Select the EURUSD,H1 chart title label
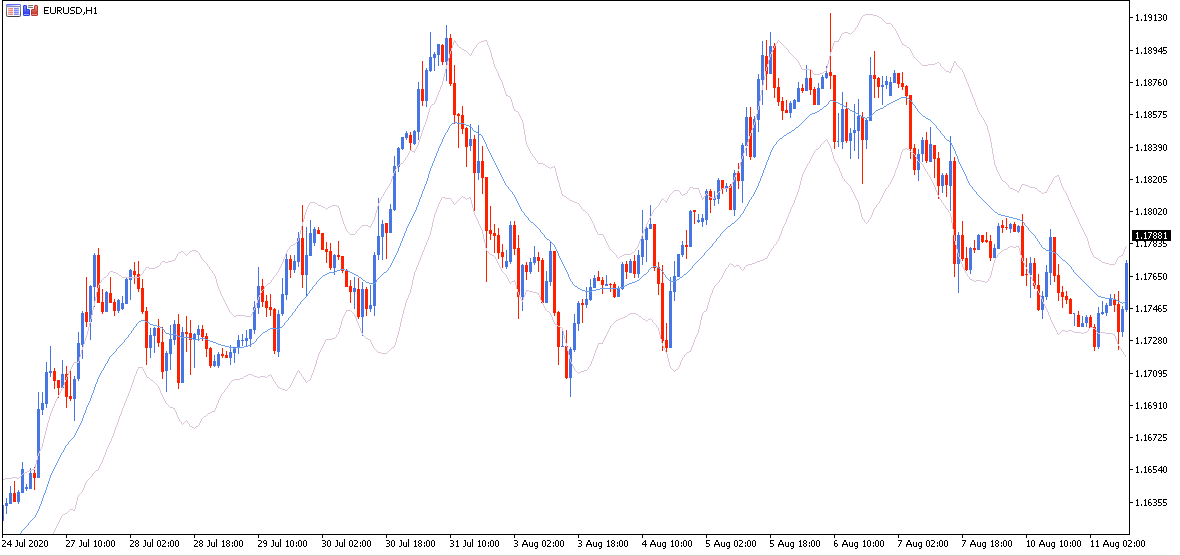Image resolution: width=1180 pixels, height=556 pixels. [x=70, y=11]
